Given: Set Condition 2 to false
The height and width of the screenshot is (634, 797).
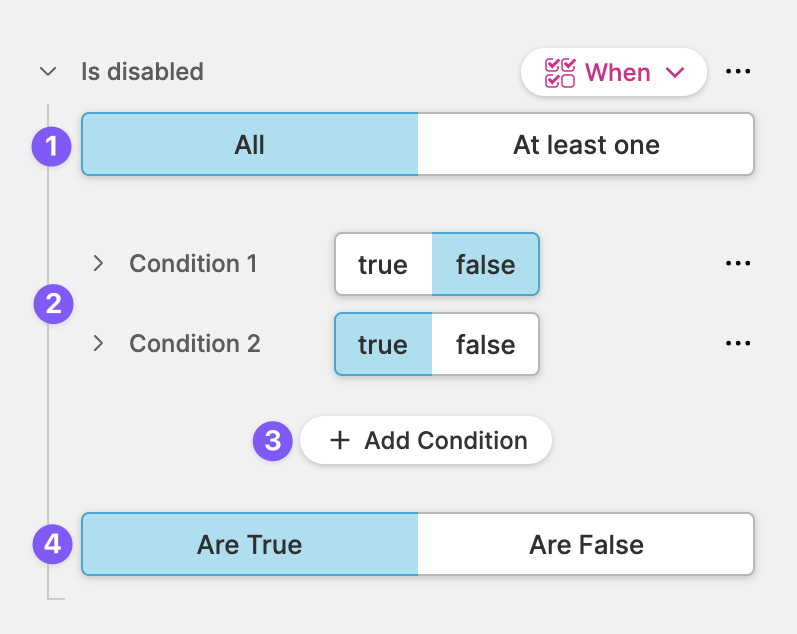Looking at the screenshot, I should [x=486, y=345].
